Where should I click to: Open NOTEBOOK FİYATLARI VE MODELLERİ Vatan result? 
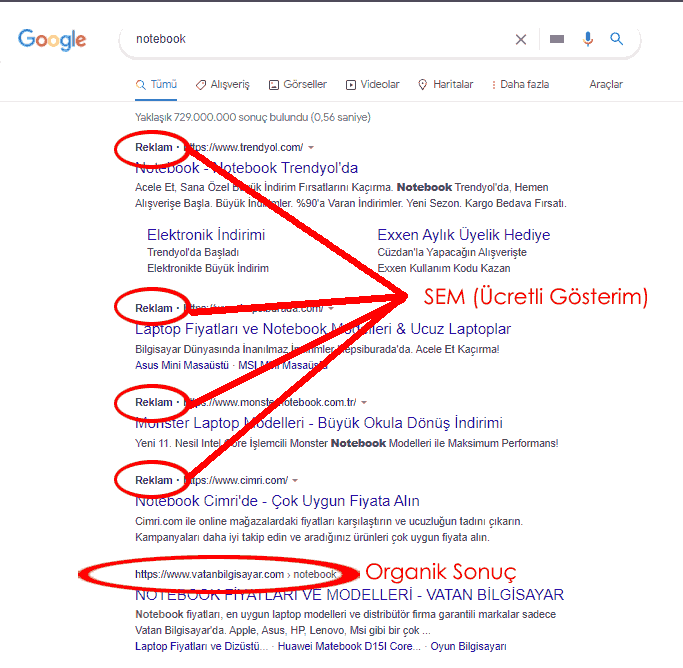pyautogui.click(x=349, y=594)
